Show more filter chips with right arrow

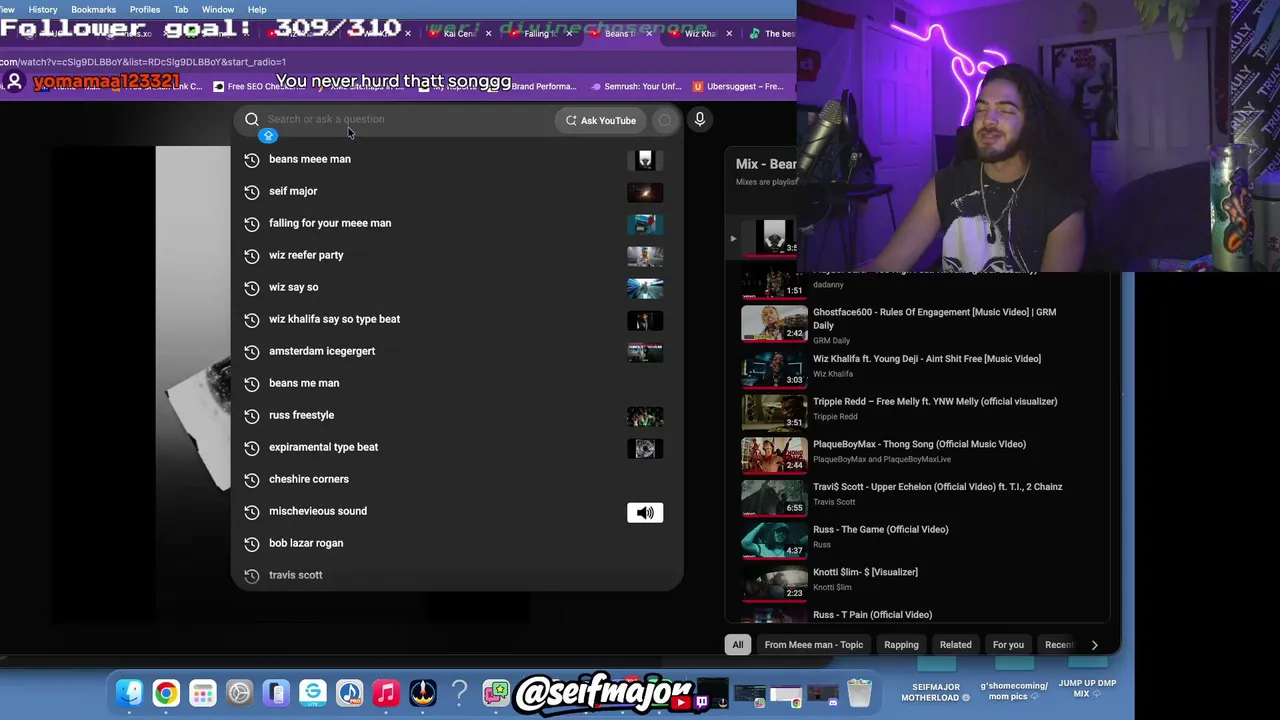point(1094,645)
